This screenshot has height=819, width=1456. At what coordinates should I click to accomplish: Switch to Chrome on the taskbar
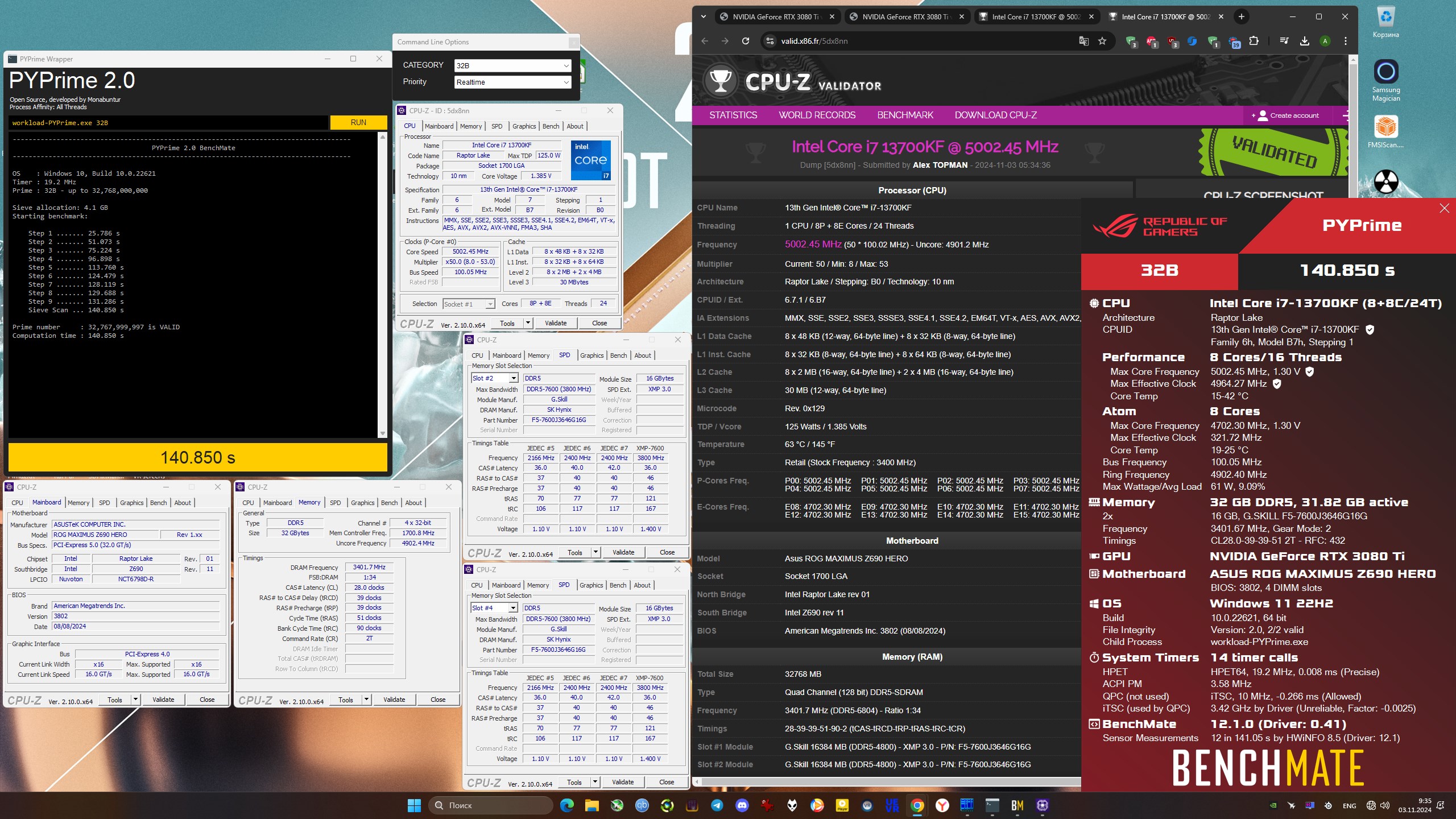click(917, 805)
